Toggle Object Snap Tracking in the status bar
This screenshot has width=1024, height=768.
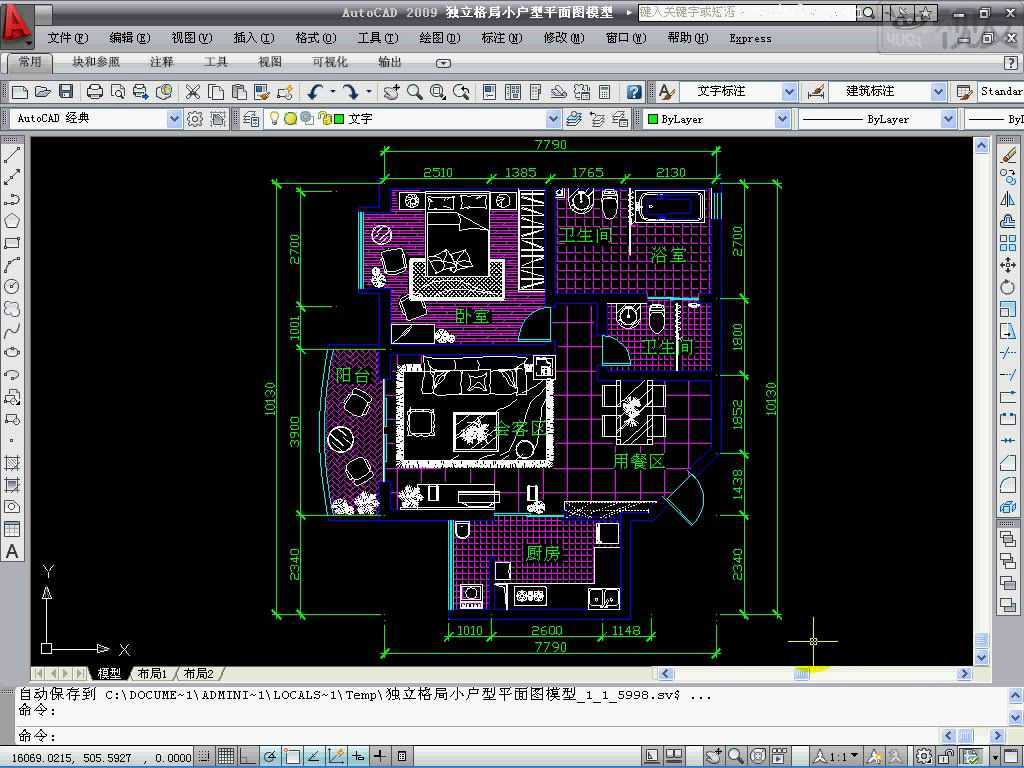313,756
